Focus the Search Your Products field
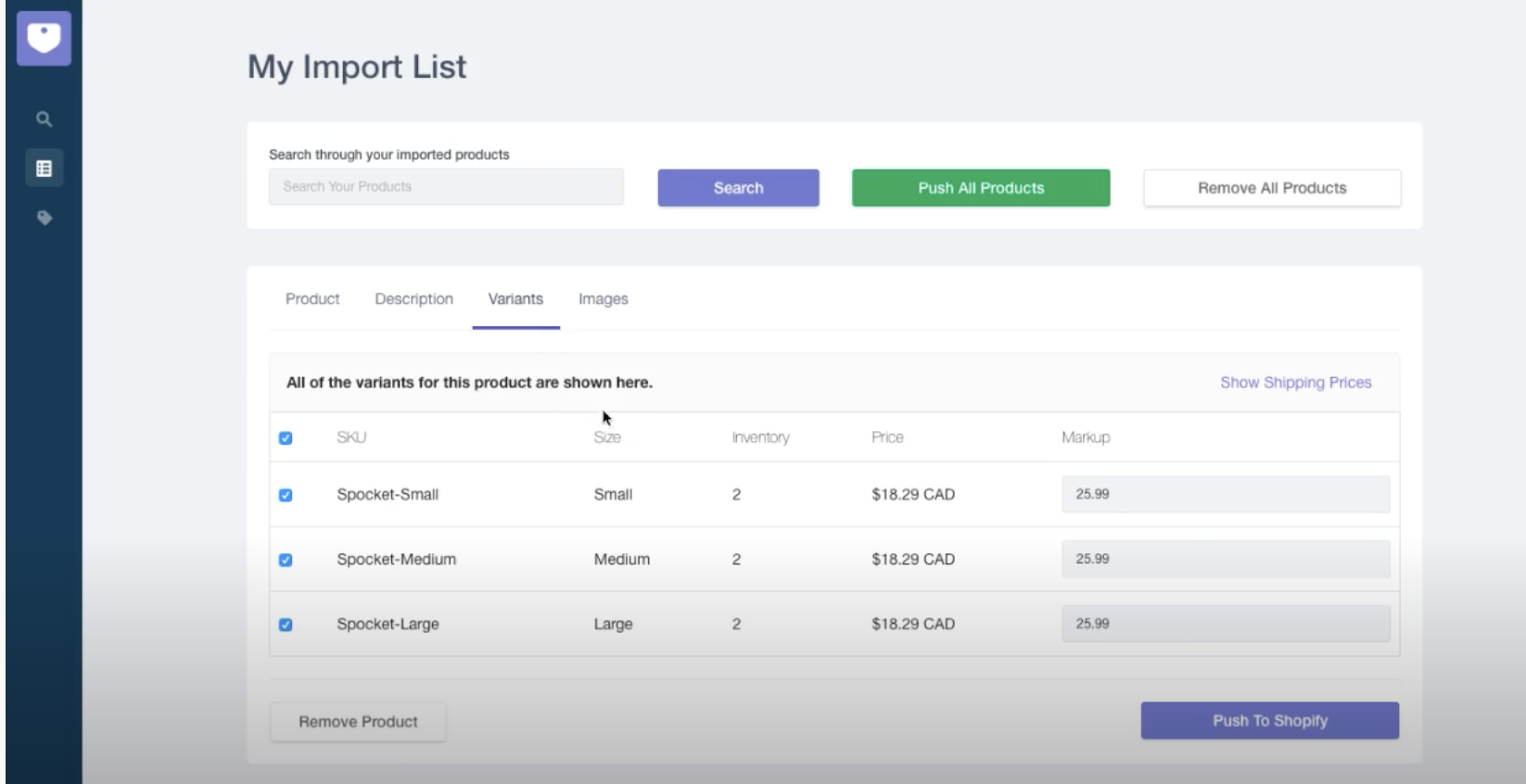The image size is (1526, 784). (446, 187)
